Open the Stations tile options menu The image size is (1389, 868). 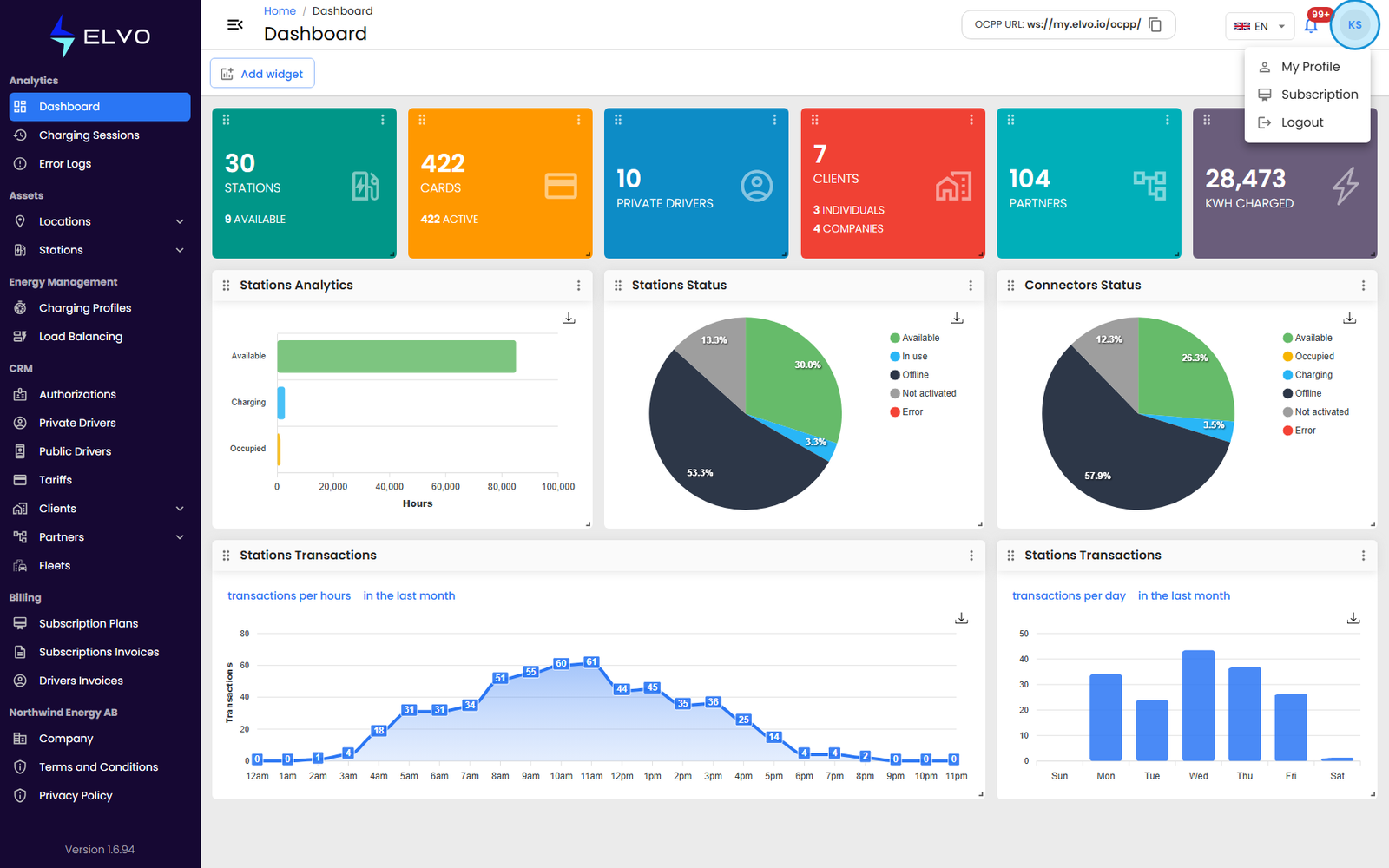(x=383, y=120)
